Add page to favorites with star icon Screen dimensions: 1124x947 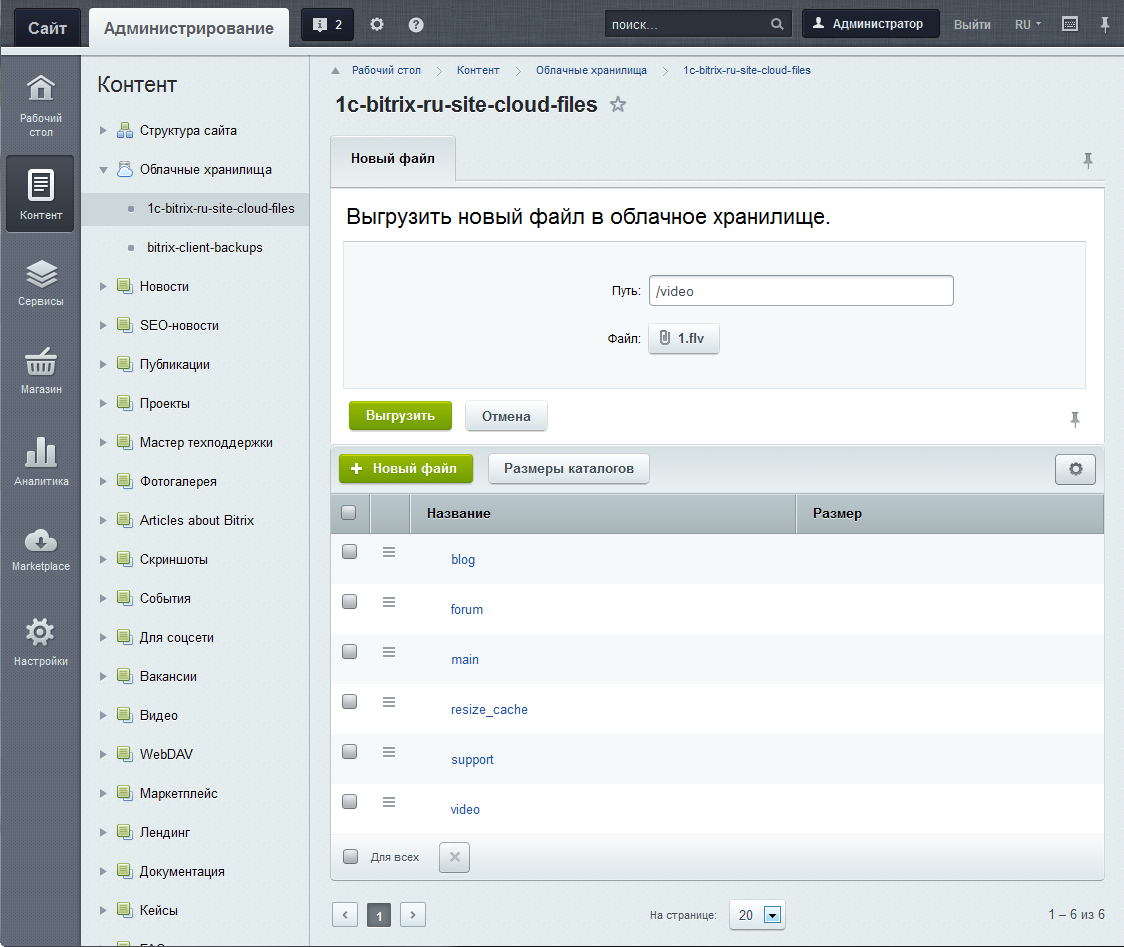[x=618, y=104]
